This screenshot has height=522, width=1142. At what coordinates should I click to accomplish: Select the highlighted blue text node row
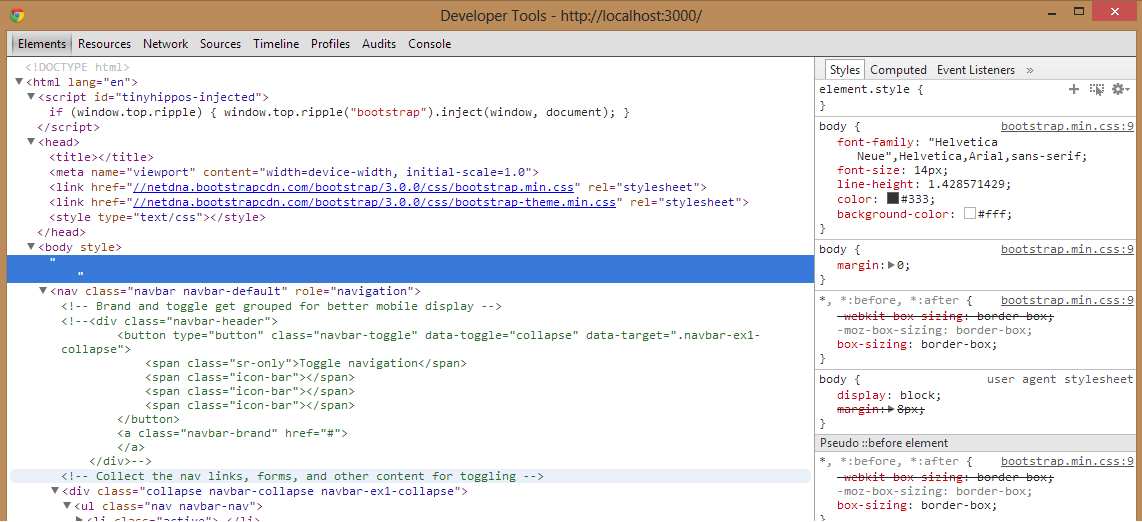(410, 269)
